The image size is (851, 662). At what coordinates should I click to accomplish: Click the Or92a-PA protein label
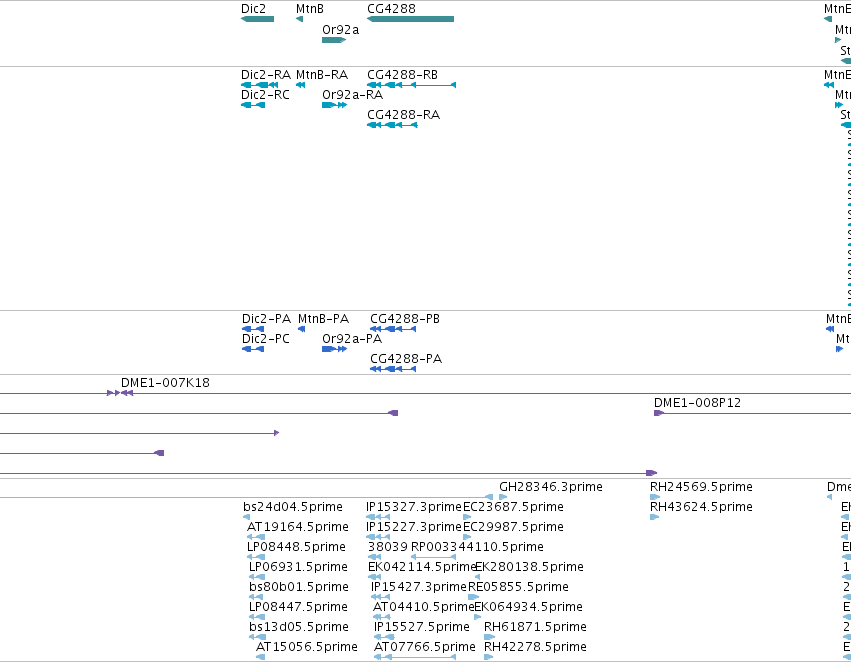pos(352,339)
